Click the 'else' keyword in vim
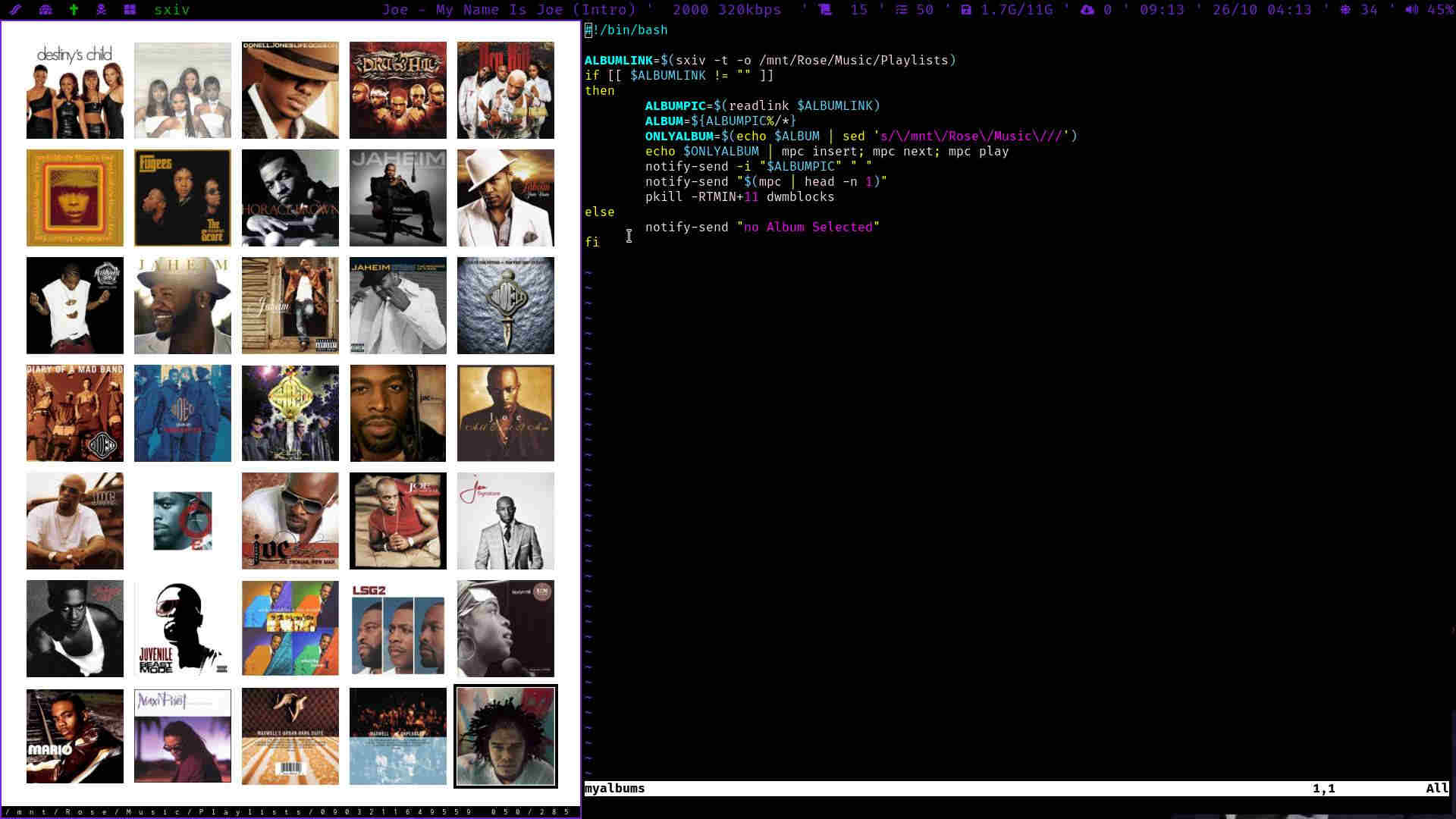1456x819 pixels. (600, 212)
